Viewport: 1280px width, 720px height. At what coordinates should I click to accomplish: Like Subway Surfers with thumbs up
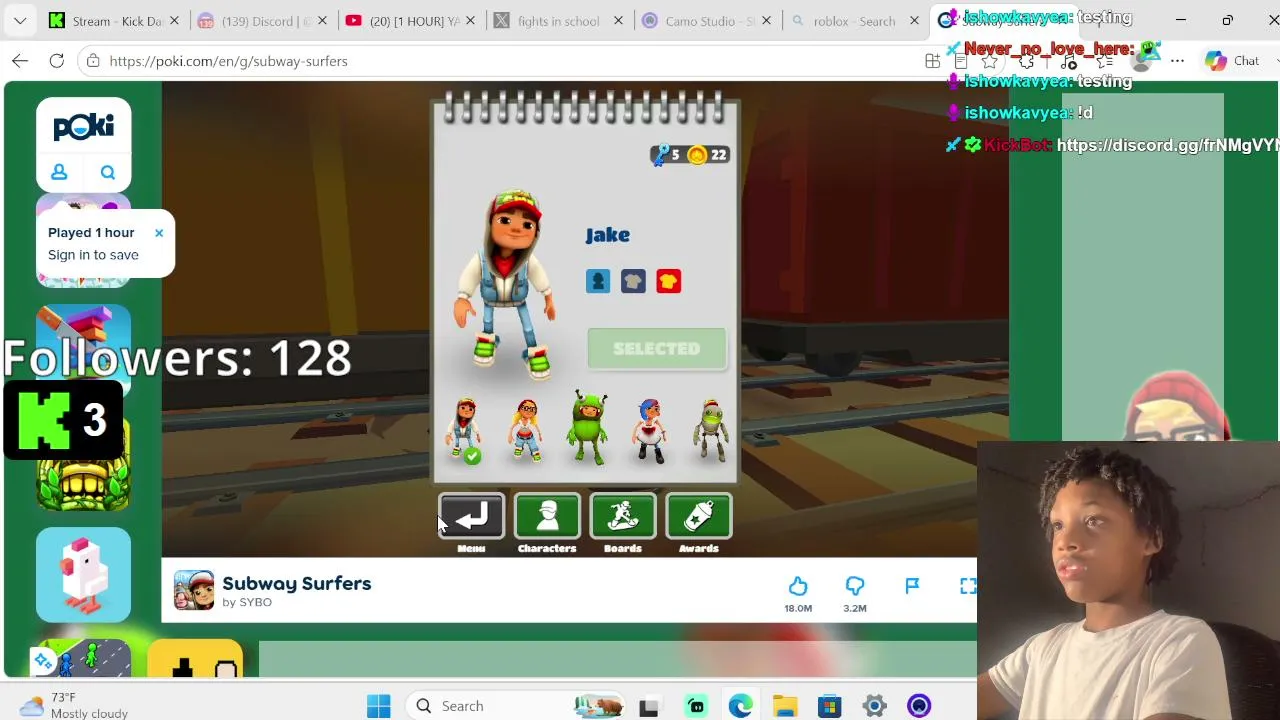798,586
